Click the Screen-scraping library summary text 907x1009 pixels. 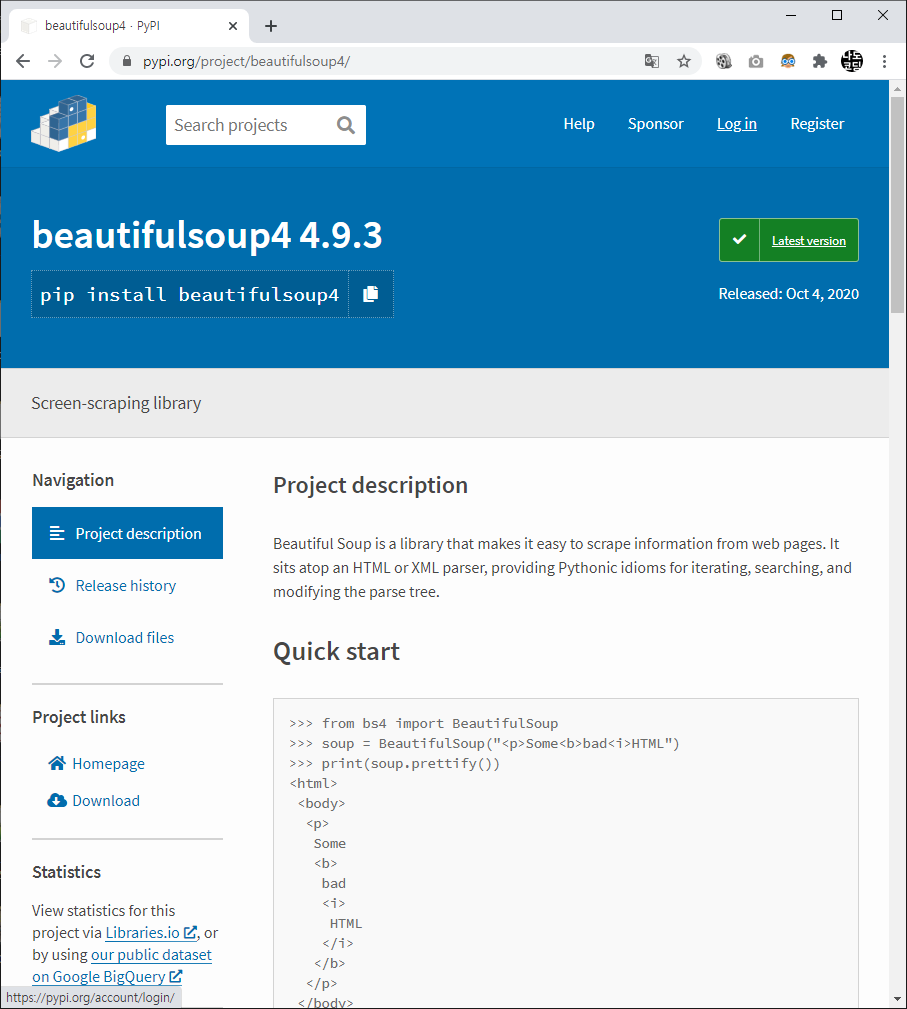tap(116, 403)
